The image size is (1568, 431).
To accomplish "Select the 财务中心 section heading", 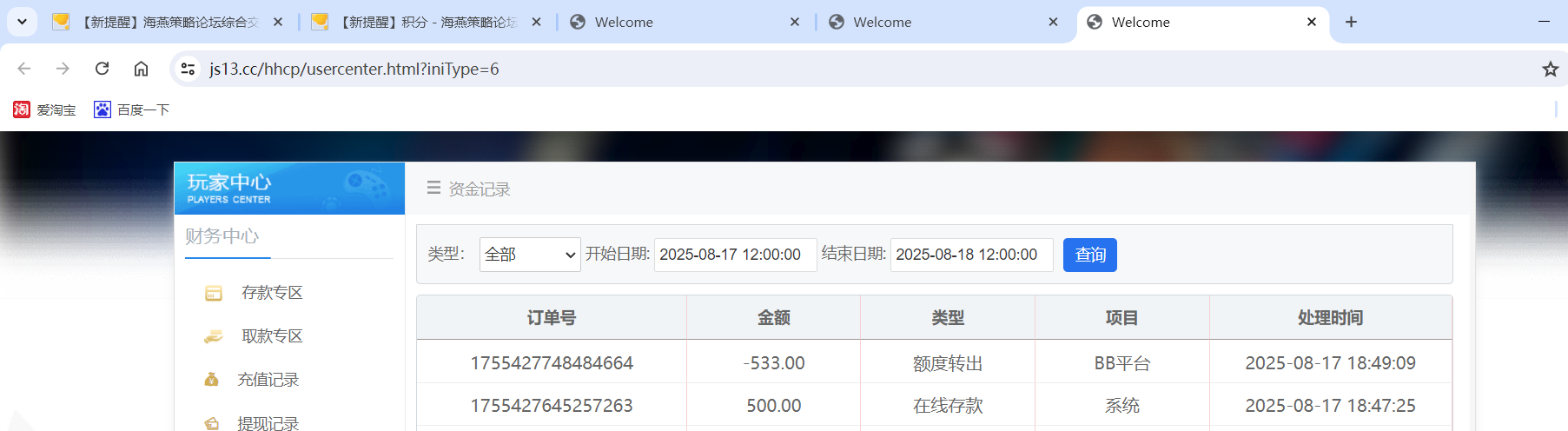I will [222, 236].
